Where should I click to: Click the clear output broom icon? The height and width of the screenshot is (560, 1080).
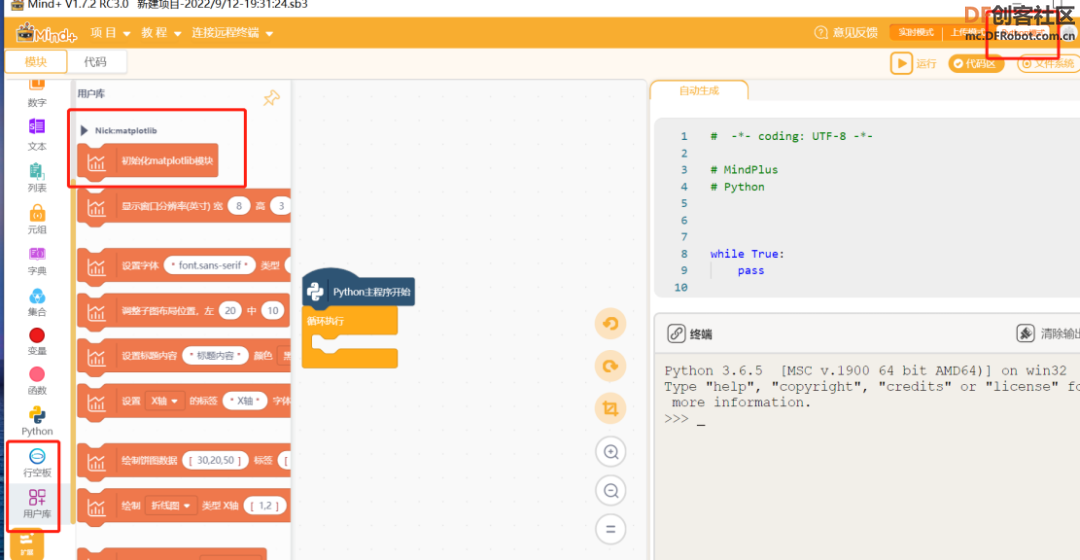point(1026,333)
